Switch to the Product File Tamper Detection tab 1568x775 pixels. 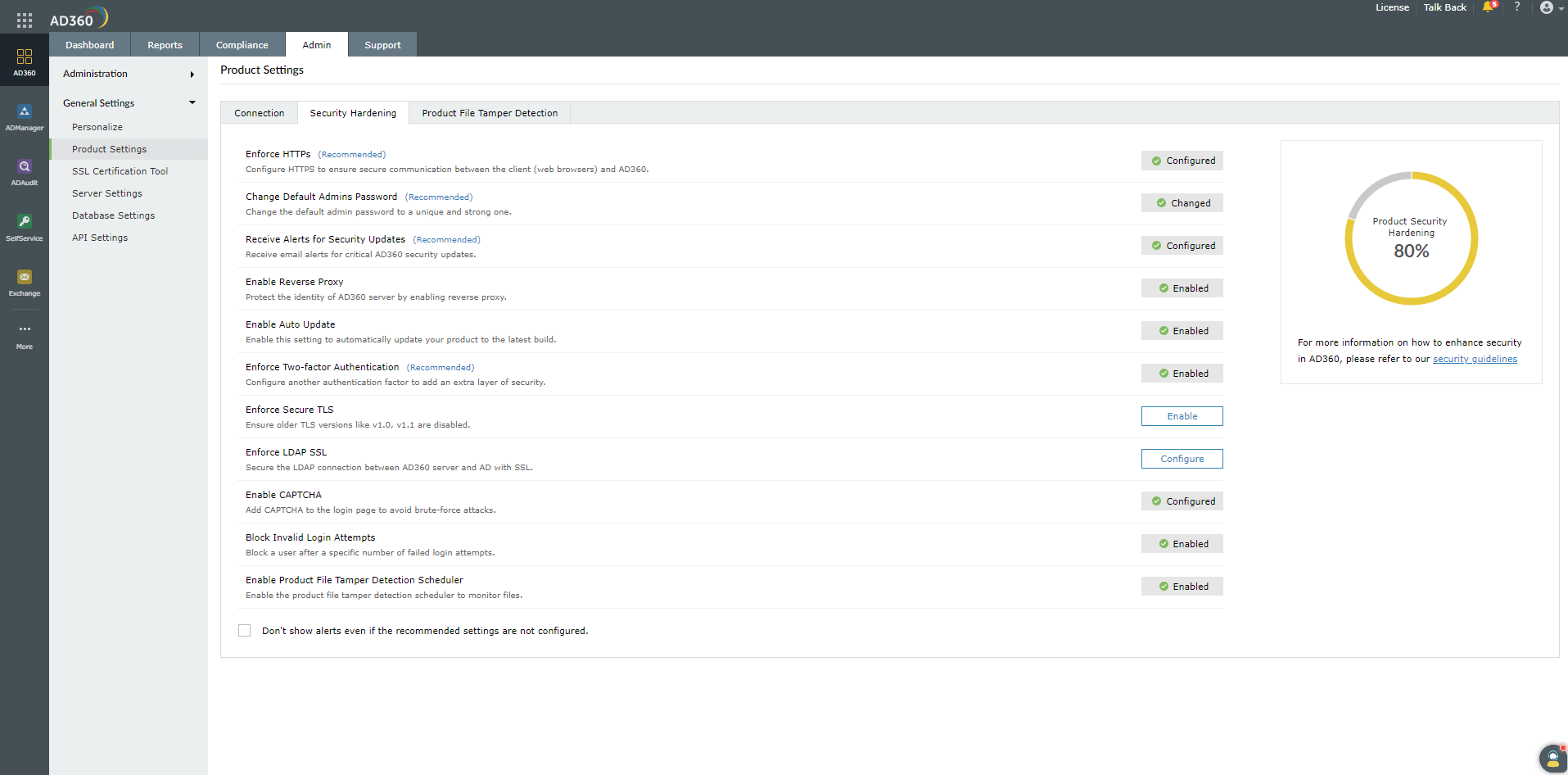489,112
